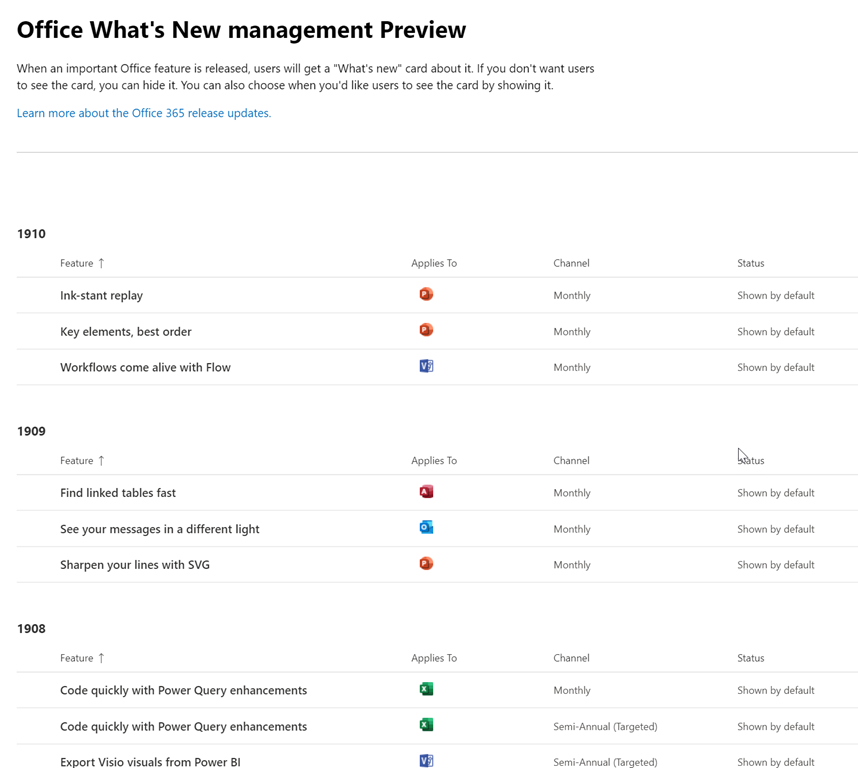Click the Outlook icon next to See your messages
This screenshot has width=858, height=768.
pyautogui.click(x=426, y=527)
